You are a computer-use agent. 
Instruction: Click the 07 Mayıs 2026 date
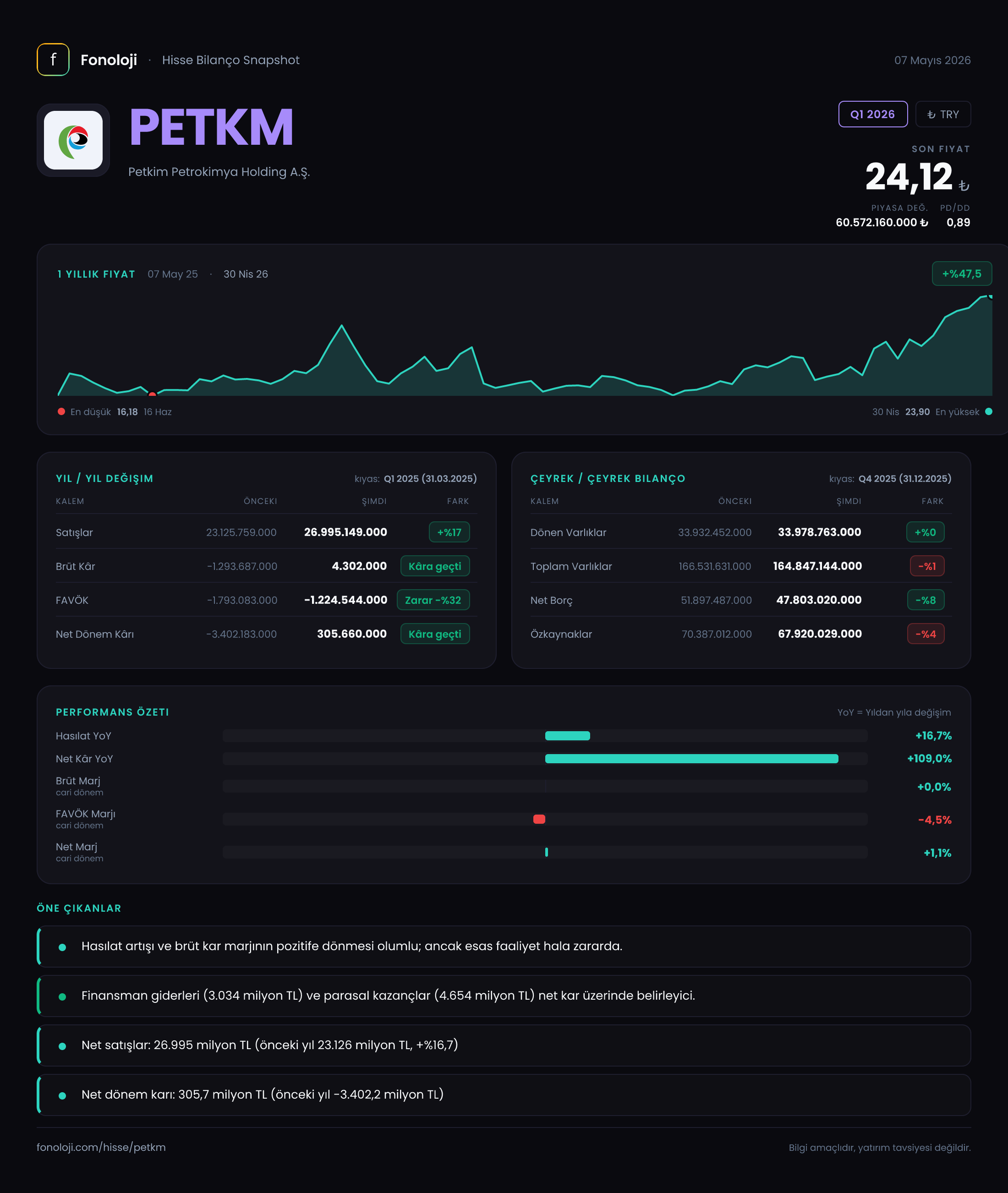coord(932,60)
